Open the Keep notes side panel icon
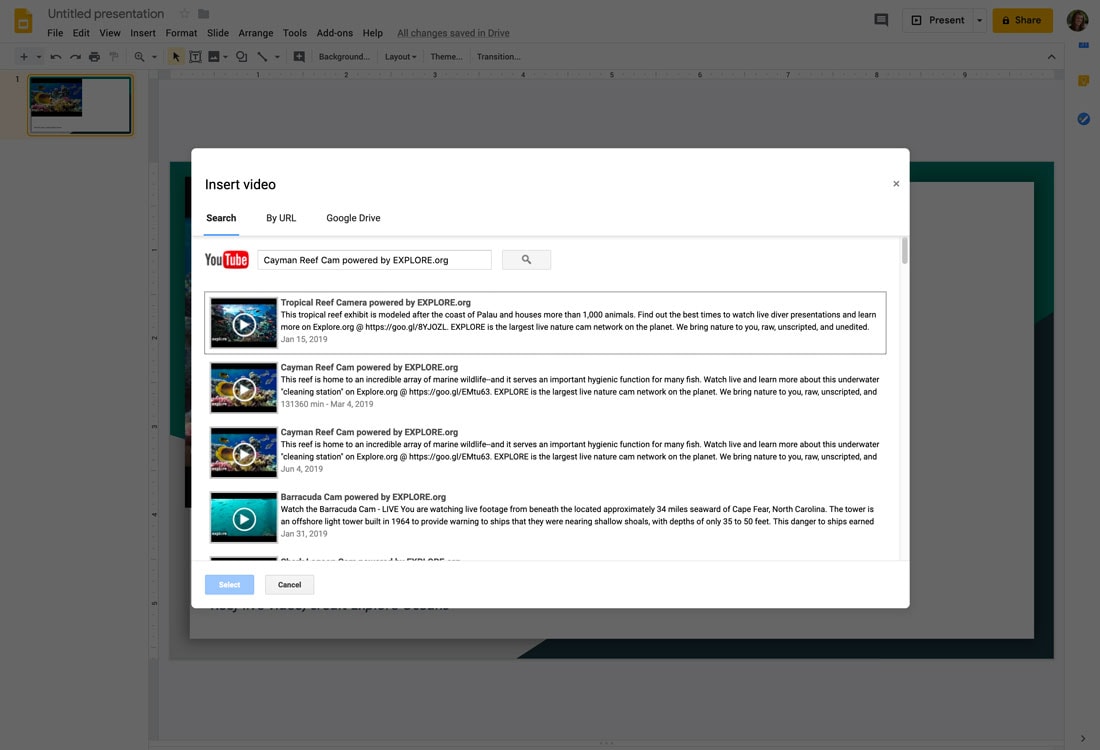This screenshot has height=750, width=1100. 1083,81
